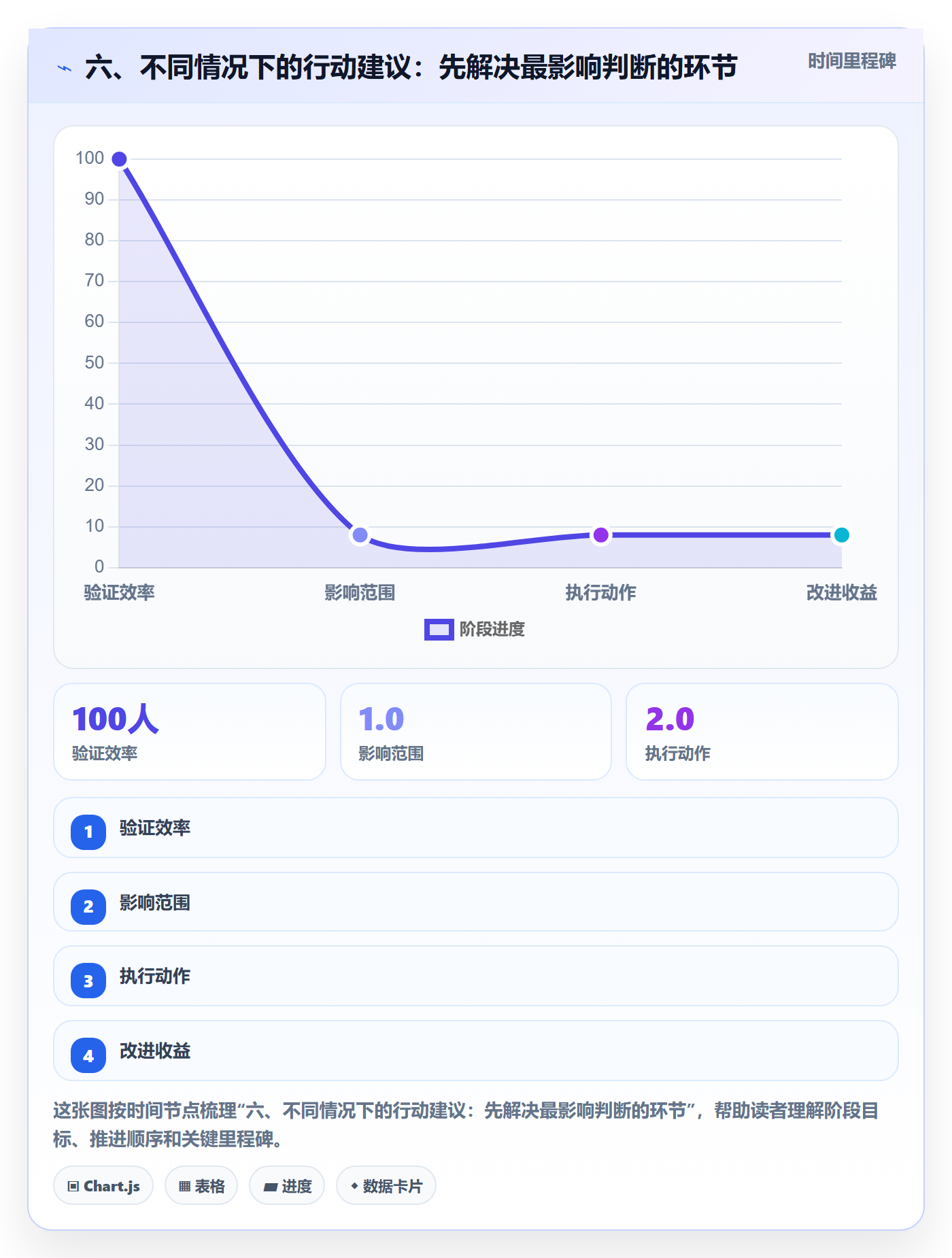Image resolution: width=952 pixels, height=1258 pixels.
Task: Select the purple 执行动作 data point
Action: 600,535
